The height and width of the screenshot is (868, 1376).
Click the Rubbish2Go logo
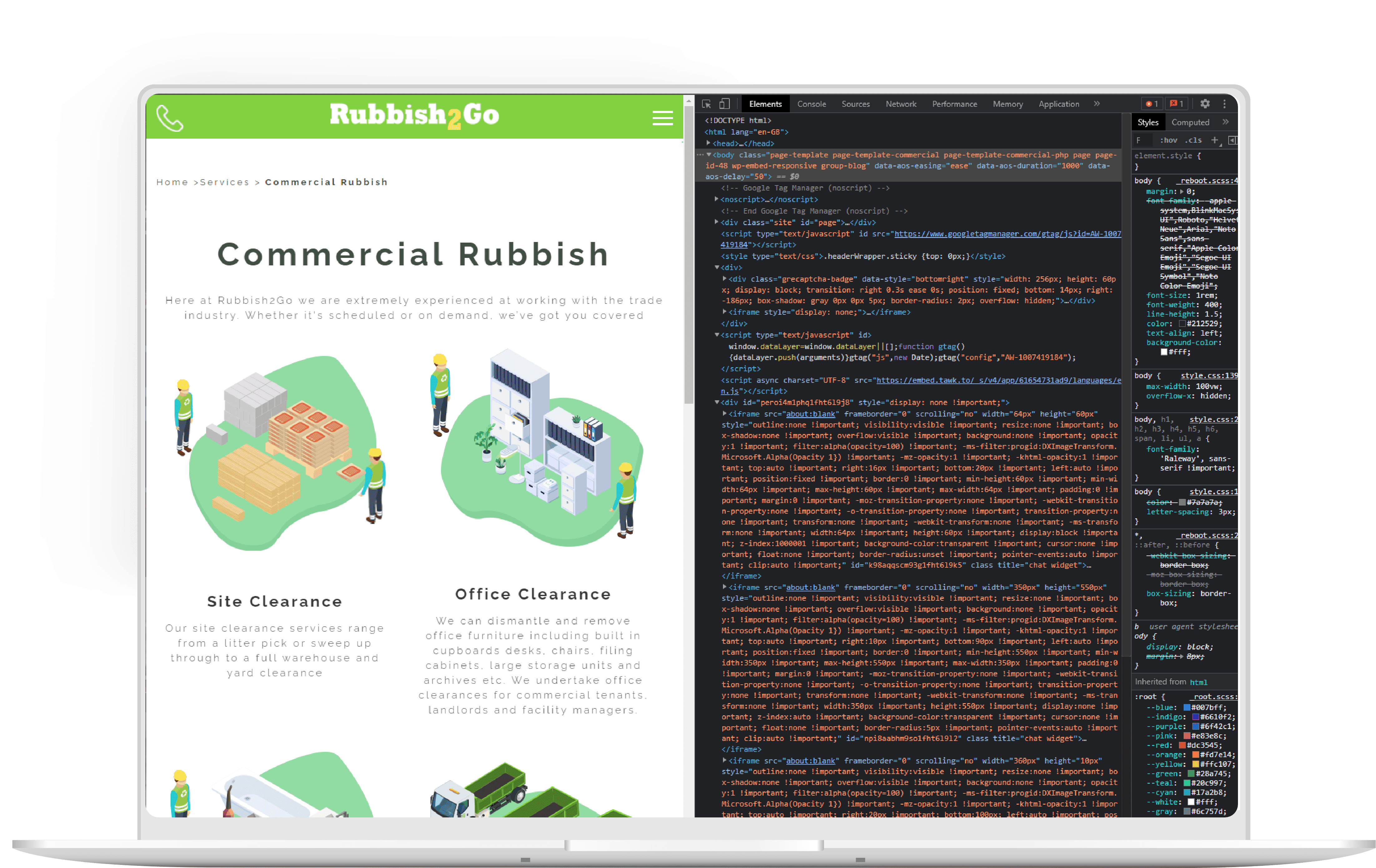[414, 116]
